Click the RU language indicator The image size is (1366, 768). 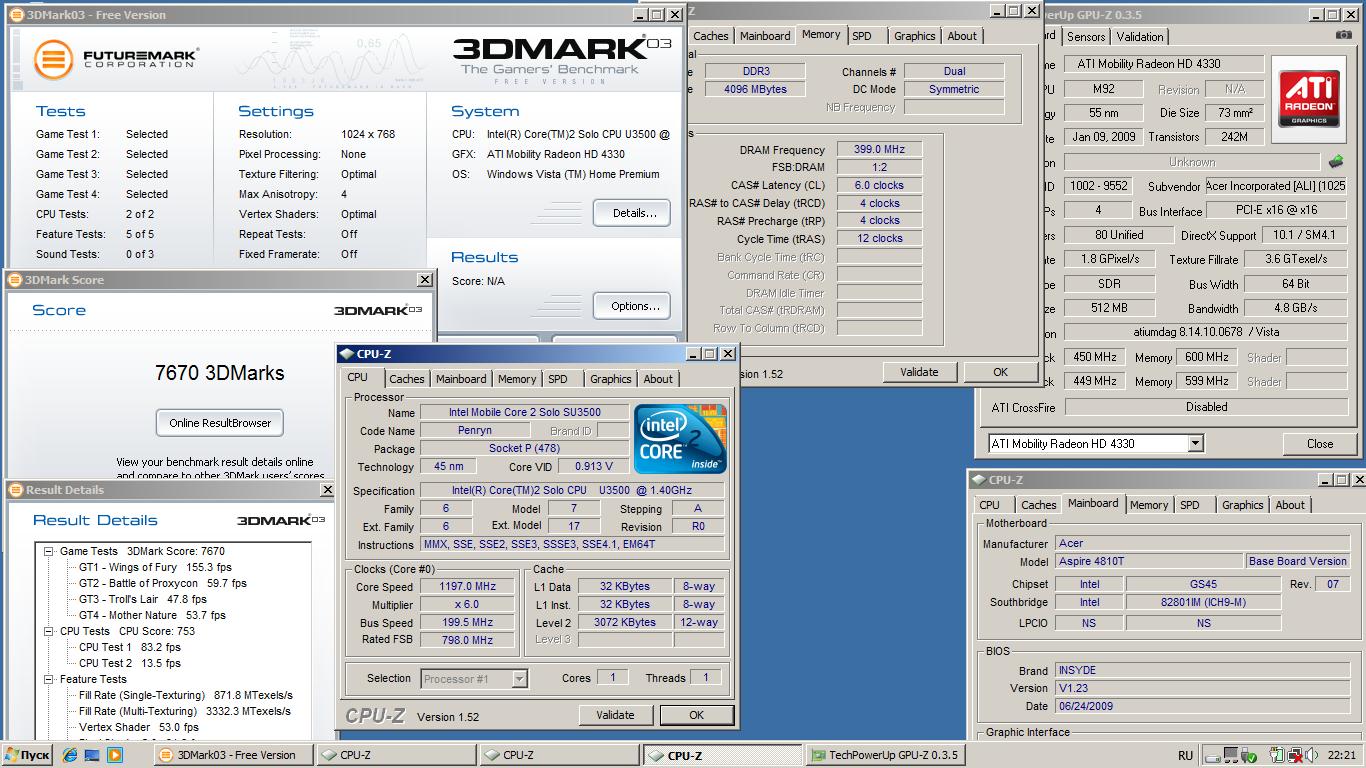tap(1185, 755)
